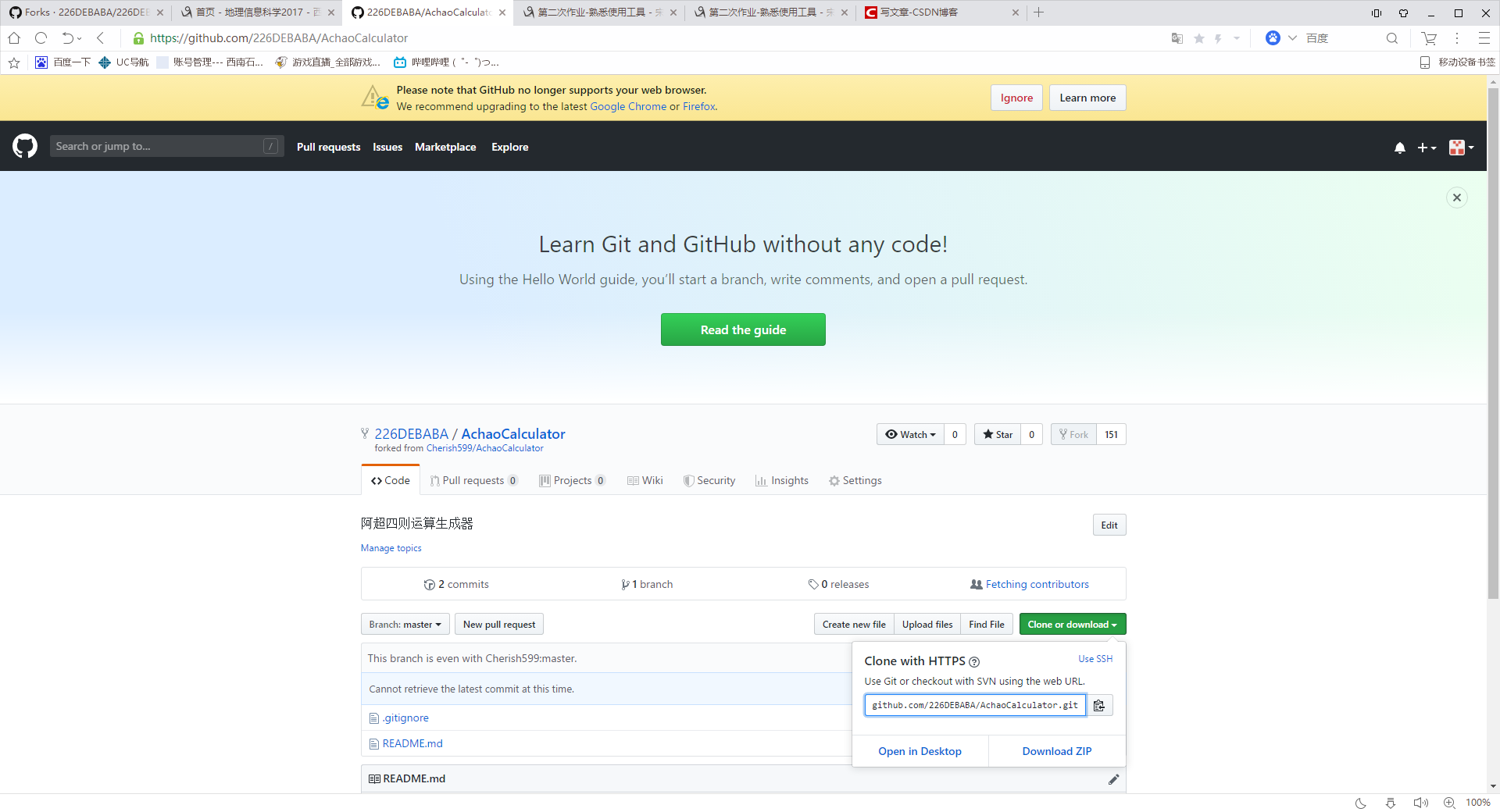Open the .gitignore file
The image size is (1500, 812).
click(x=405, y=718)
